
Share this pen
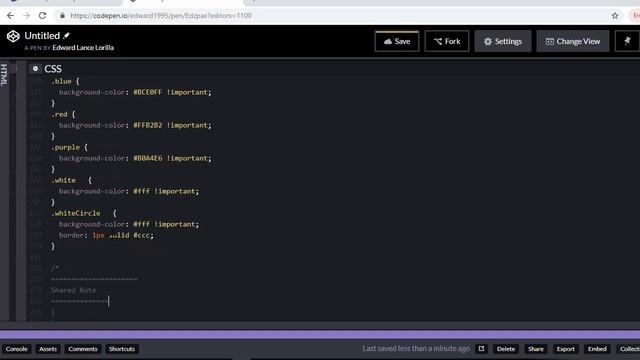click(536, 349)
